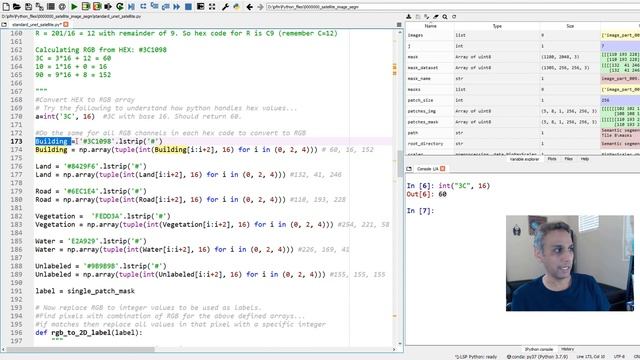The image size is (640, 360).
Task: Browse editor tabs icon
Action: [x=4, y=24]
